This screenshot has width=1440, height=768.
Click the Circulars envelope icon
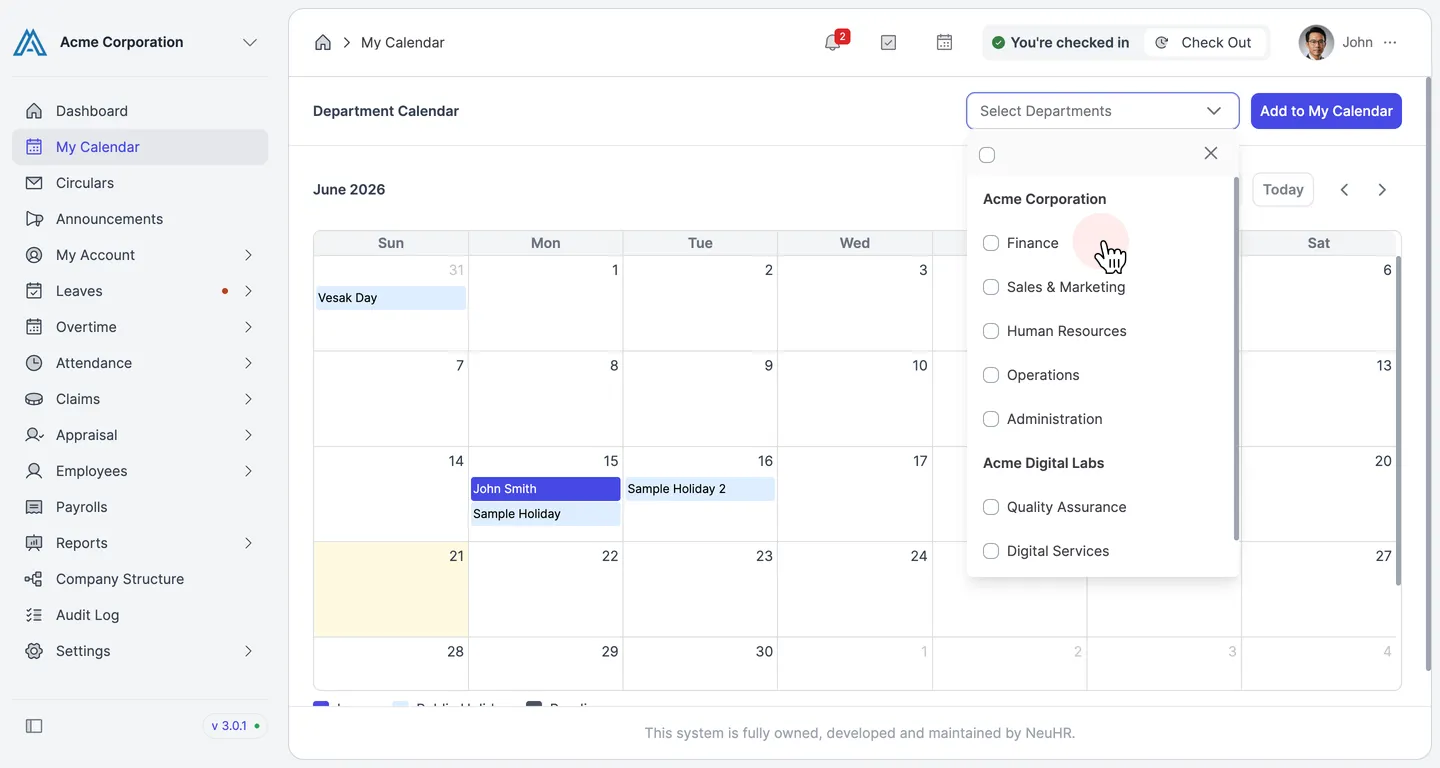click(x=34, y=183)
